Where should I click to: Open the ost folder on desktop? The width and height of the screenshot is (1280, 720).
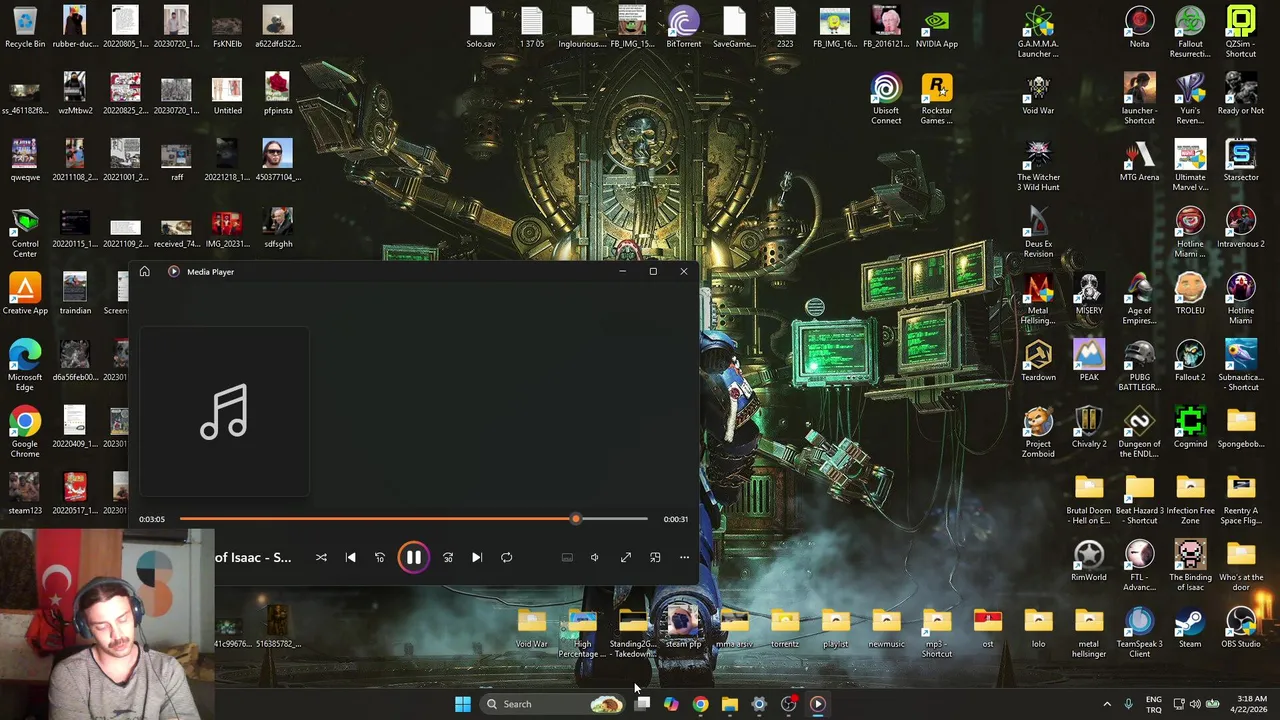tap(987, 629)
